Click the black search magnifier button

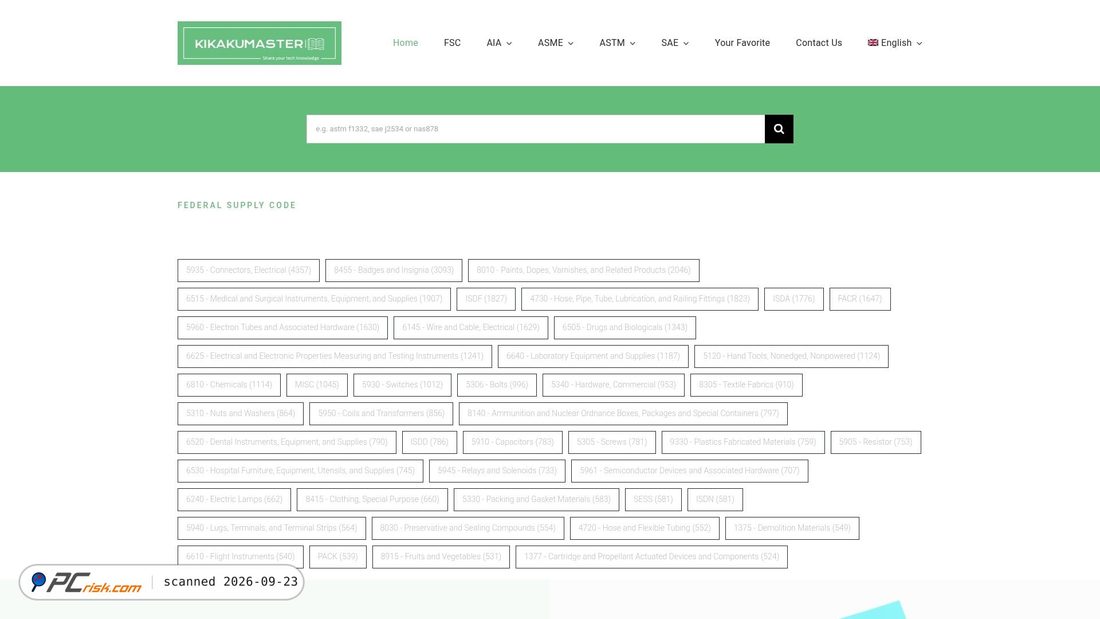[x=779, y=129]
